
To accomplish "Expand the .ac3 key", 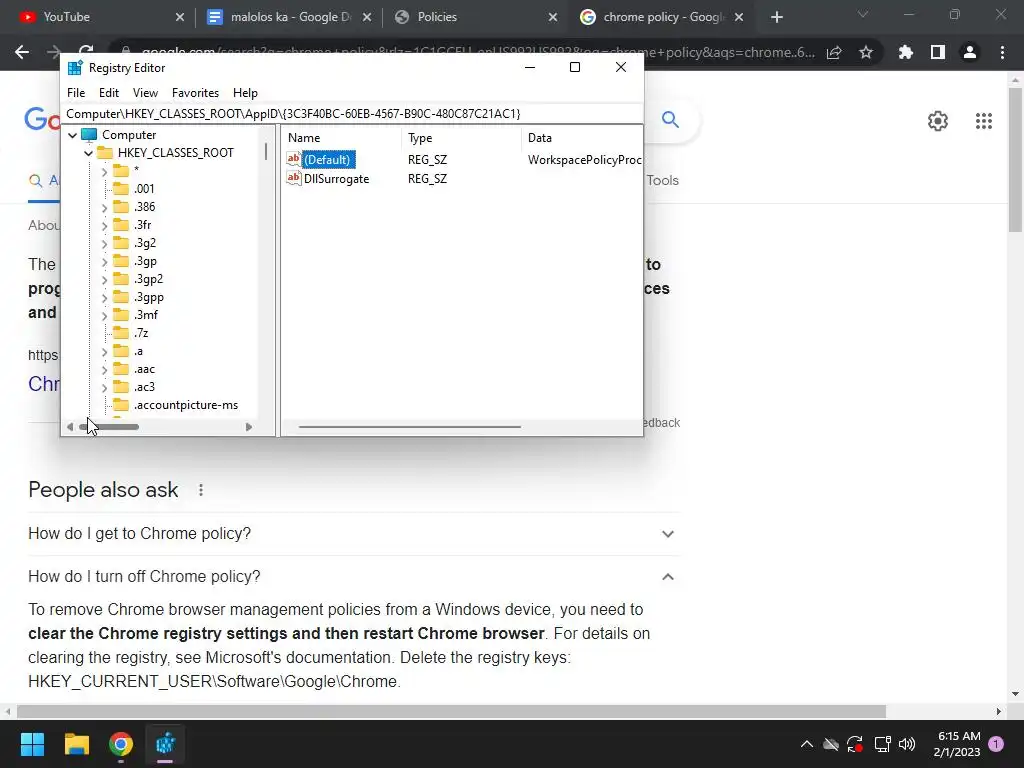I will (104, 388).
